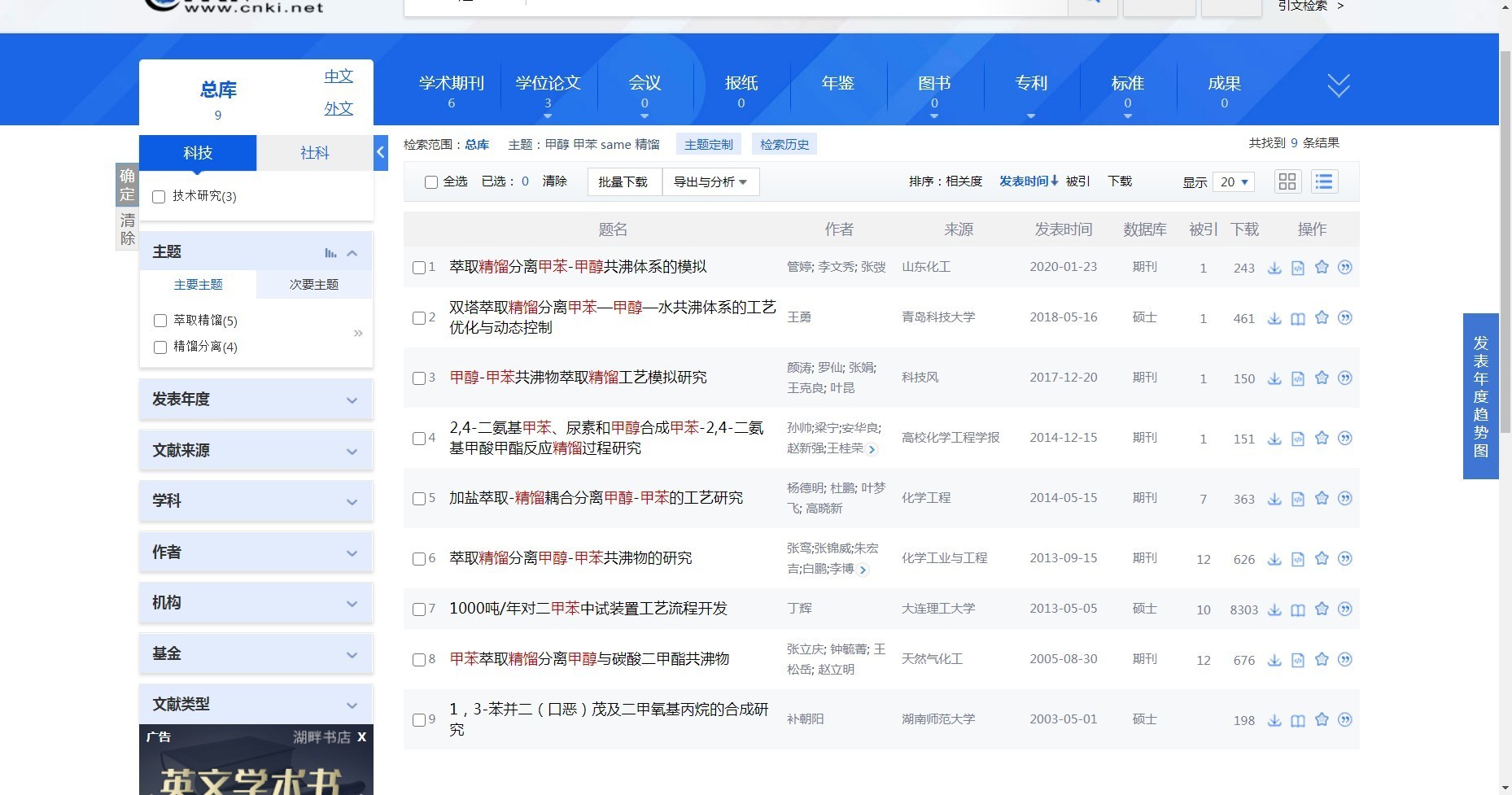Favorite the 补朝阳 thesis in row 9
1512x795 pixels.
tap(1322, 719)
